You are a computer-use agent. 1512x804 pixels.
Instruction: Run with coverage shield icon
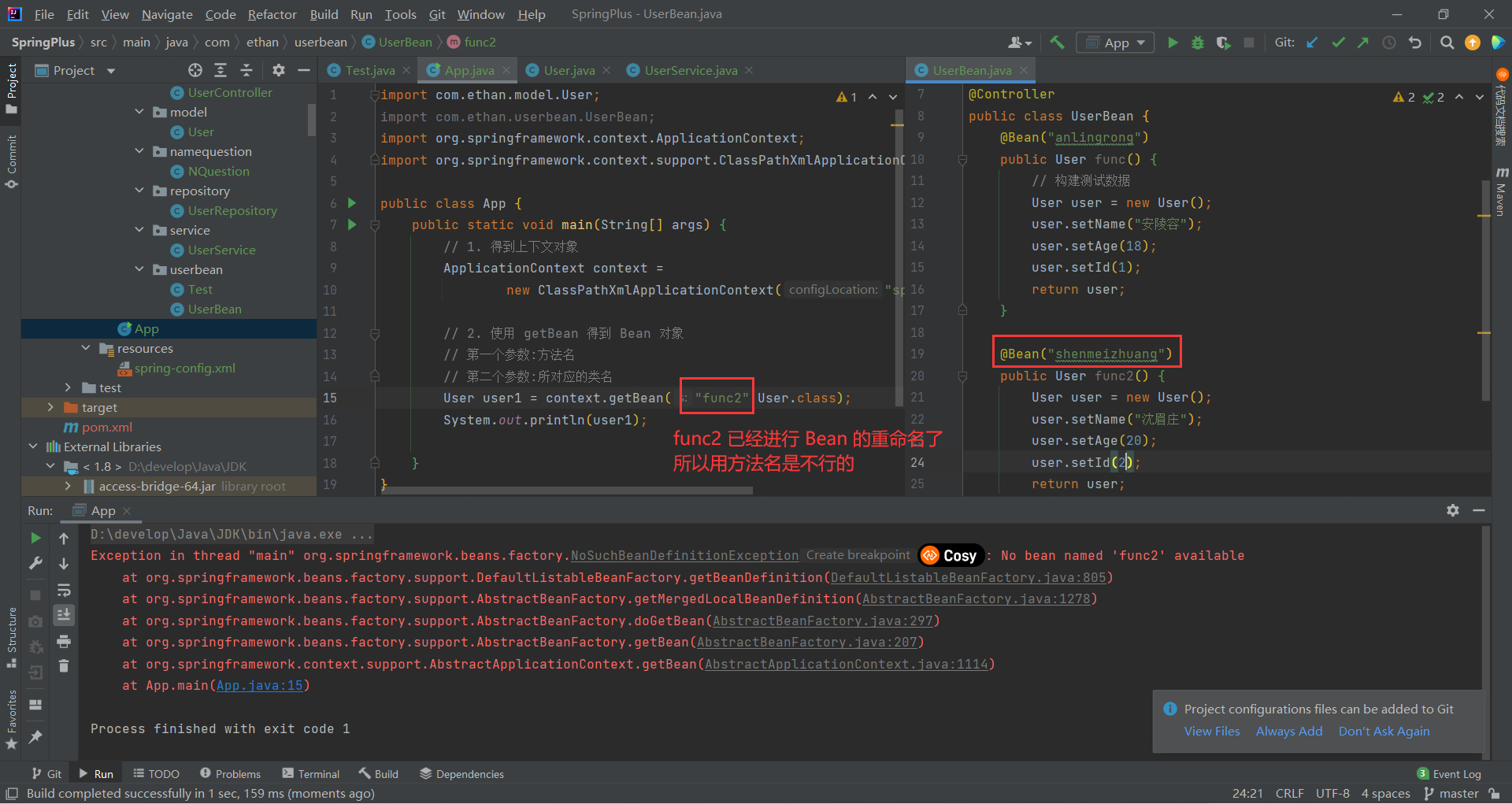coord(1223,43)
